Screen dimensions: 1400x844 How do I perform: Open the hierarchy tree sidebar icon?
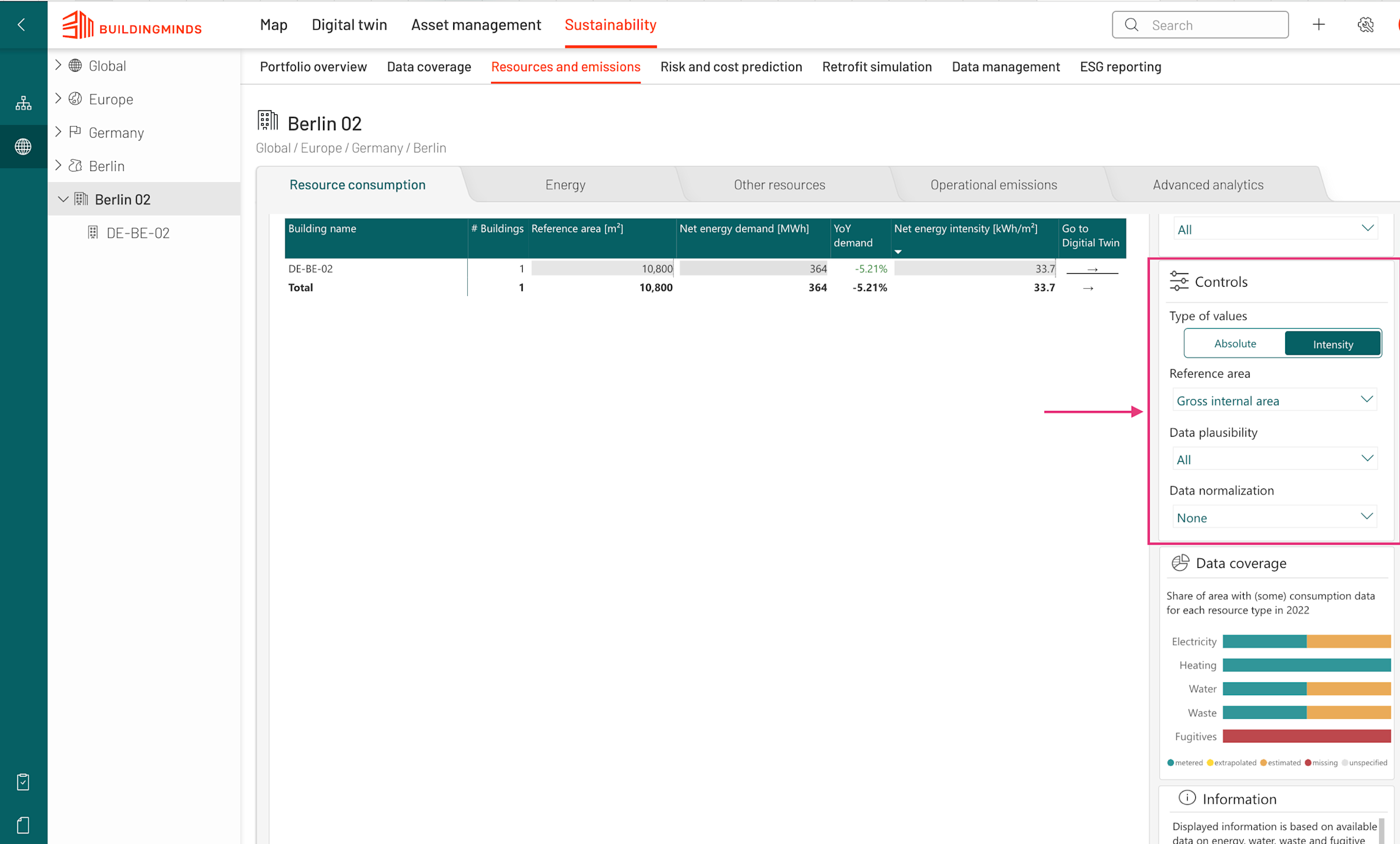point(23,104)
